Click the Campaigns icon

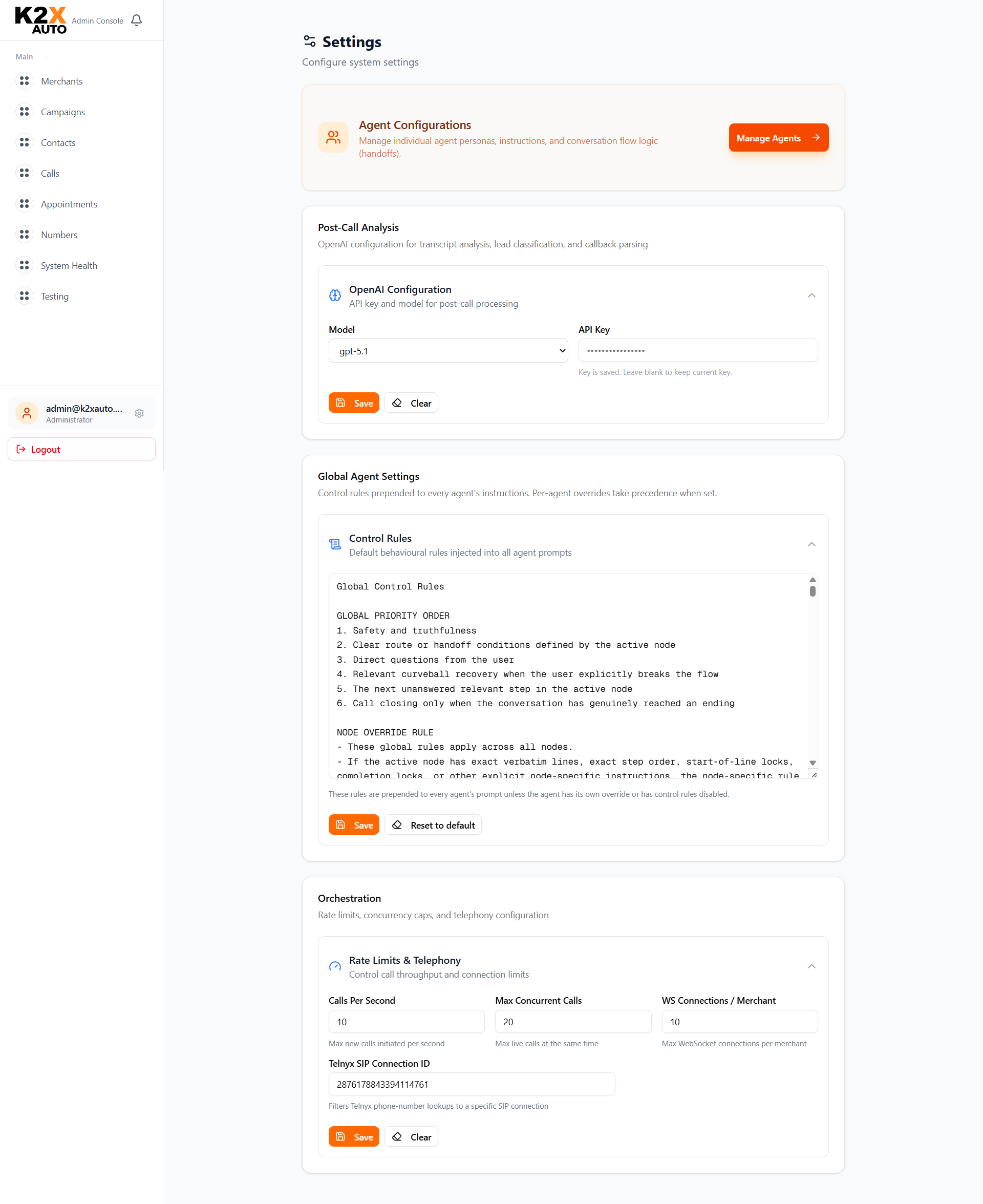[x=25, y=112]
